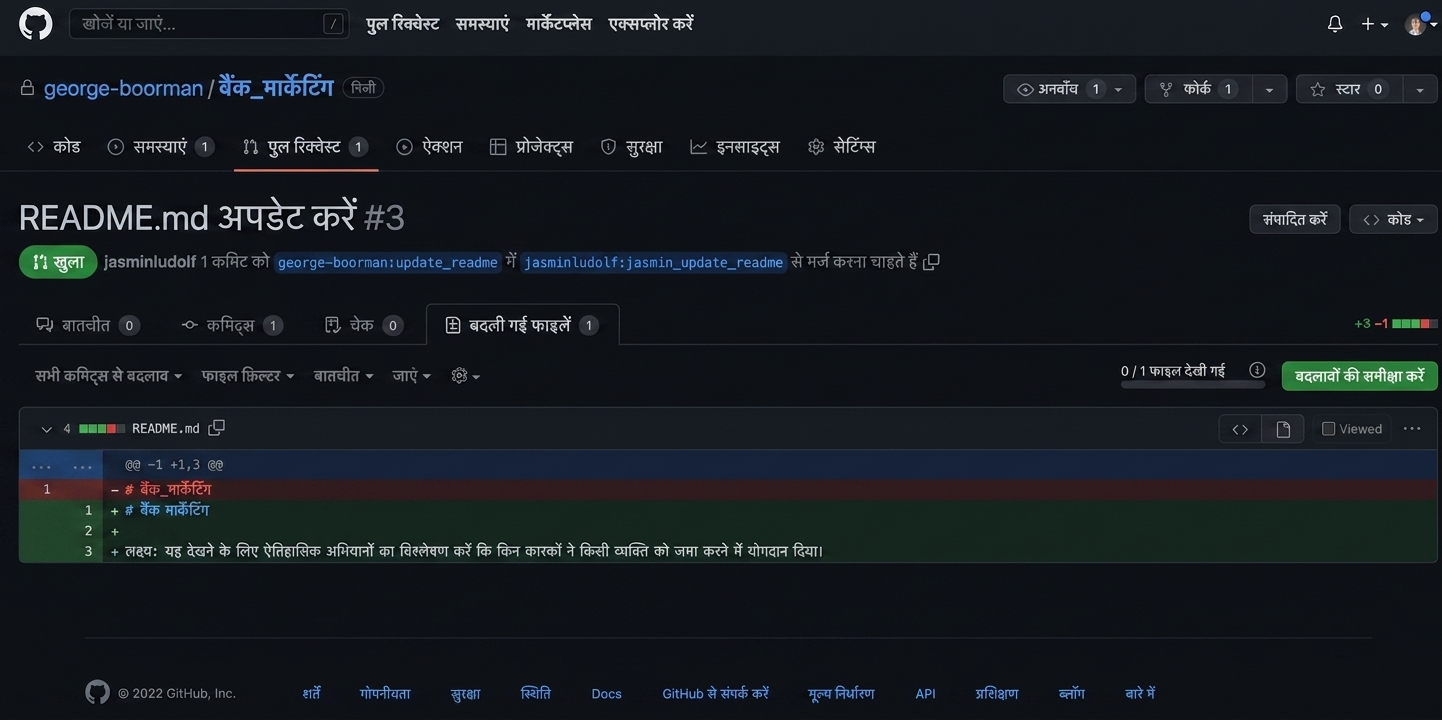Open the jasminludolf author link

[150, 262]
